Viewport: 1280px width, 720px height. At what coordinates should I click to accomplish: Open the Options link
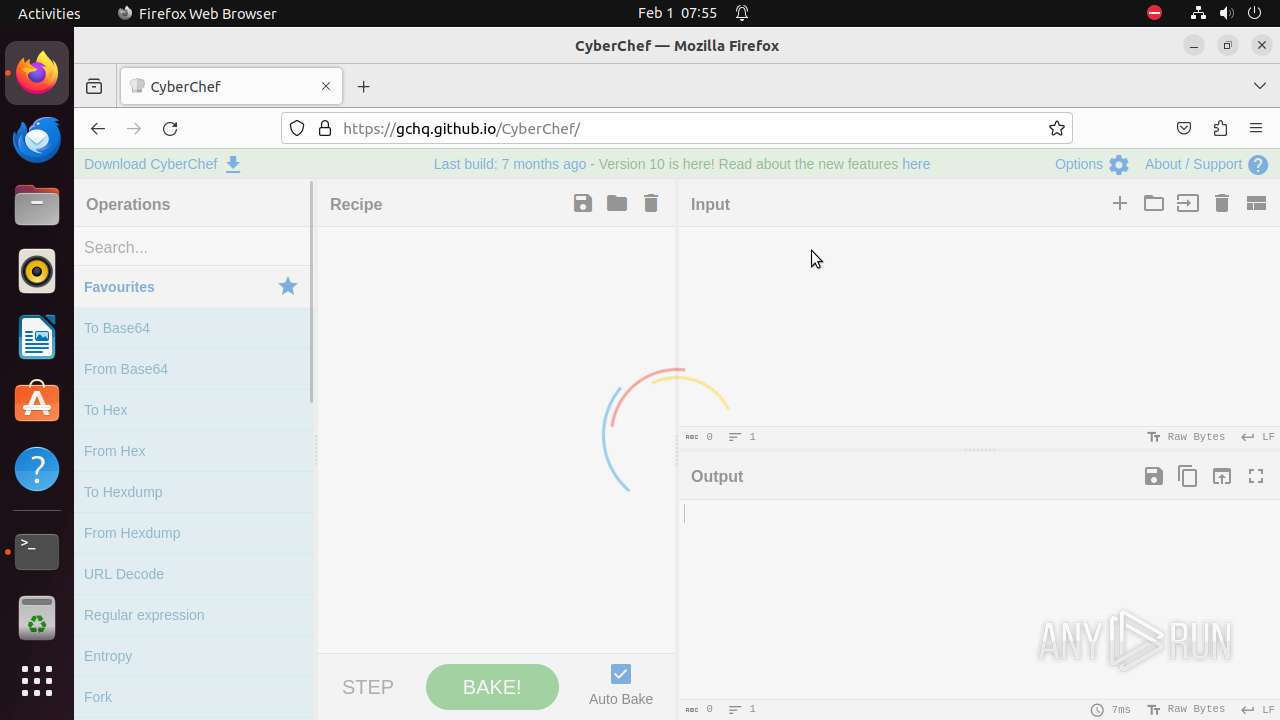pos(1079,164)
